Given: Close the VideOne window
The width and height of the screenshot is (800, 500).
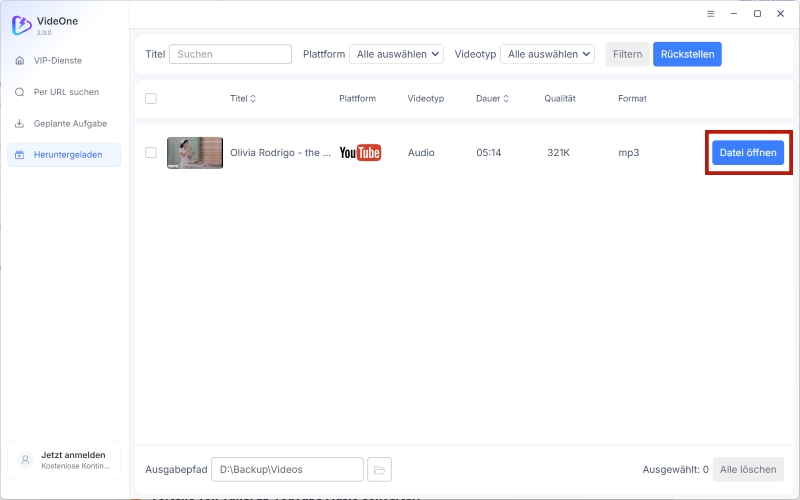Looking at the screenshot, I should tap(780, 14).
